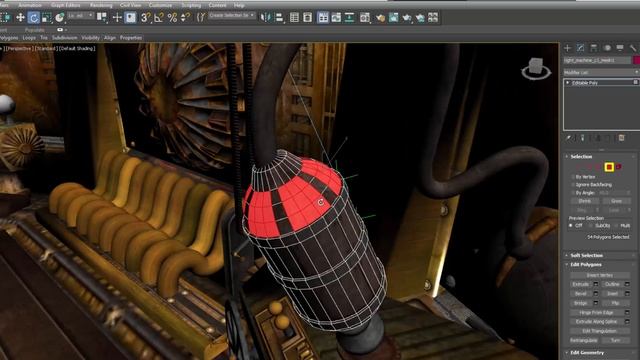This screenshot has height=360, width=640.
Task: Switch to the Modify panel icon
Action: (x=580, y=48)
